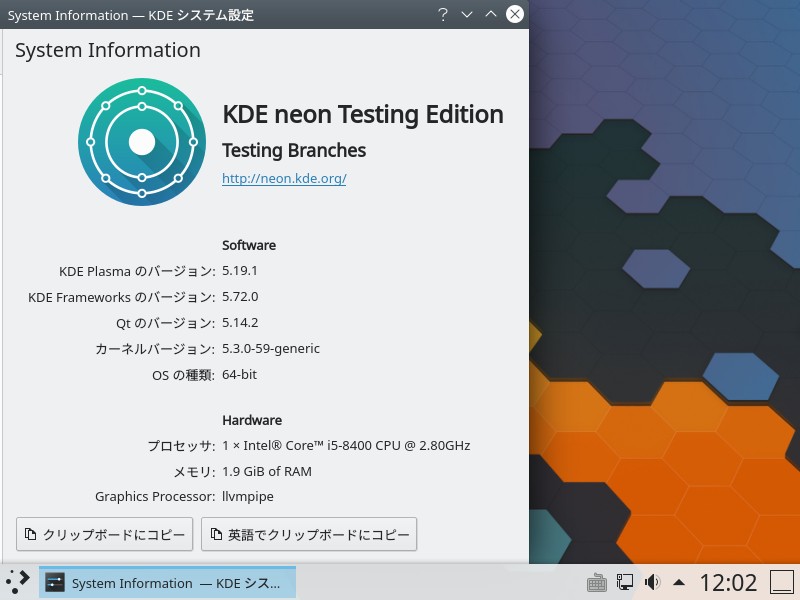Image resolution: width=800 pixels, height=600 pixels.
Task: Open the application launcher in the panel
Action: (x=18, y=582)
